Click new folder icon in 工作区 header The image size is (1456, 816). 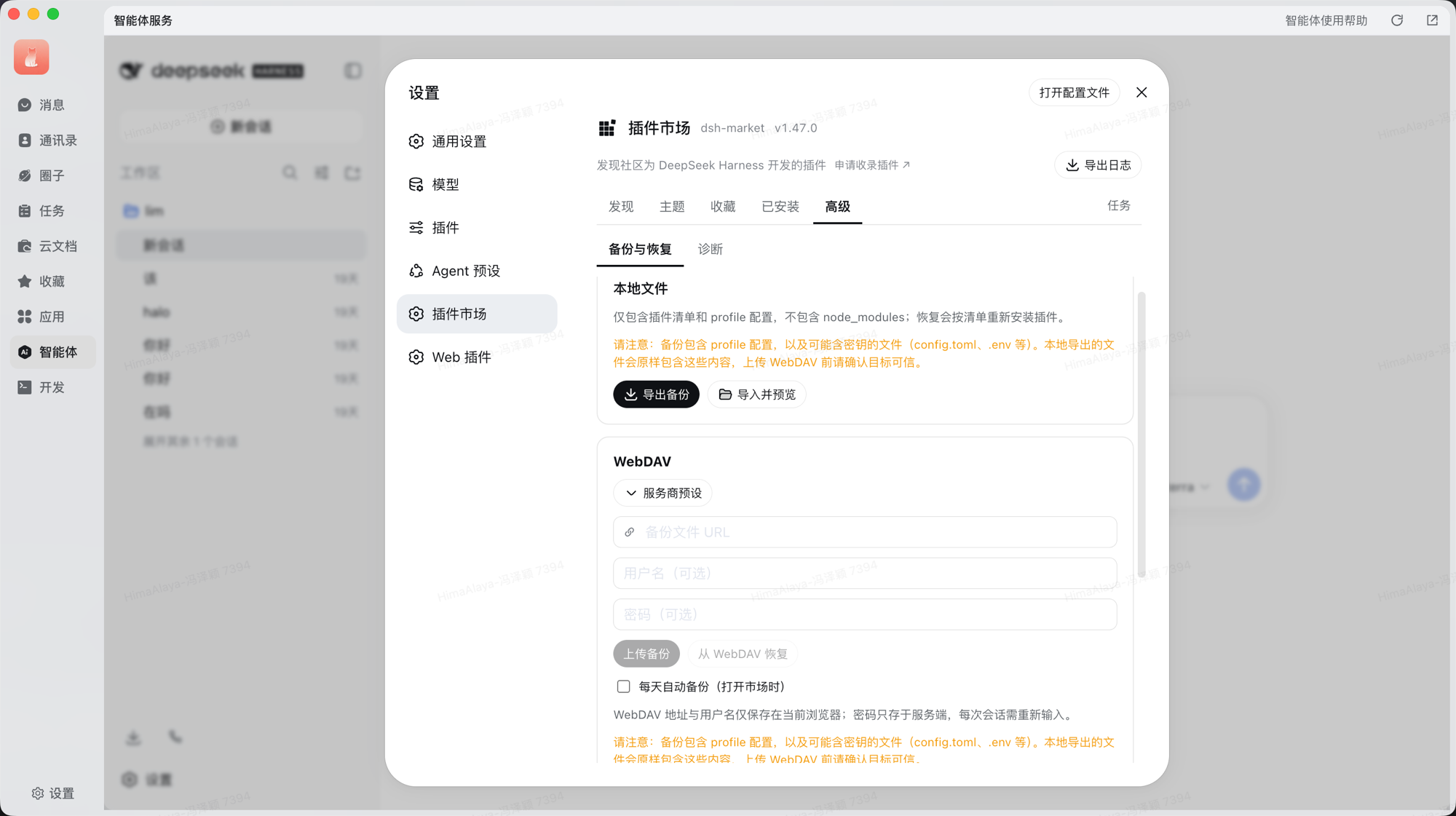tap(352, 173)
